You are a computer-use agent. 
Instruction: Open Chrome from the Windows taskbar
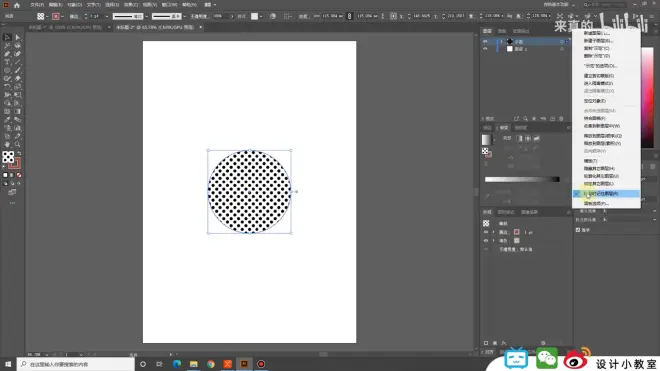click(x=210, y=364)
